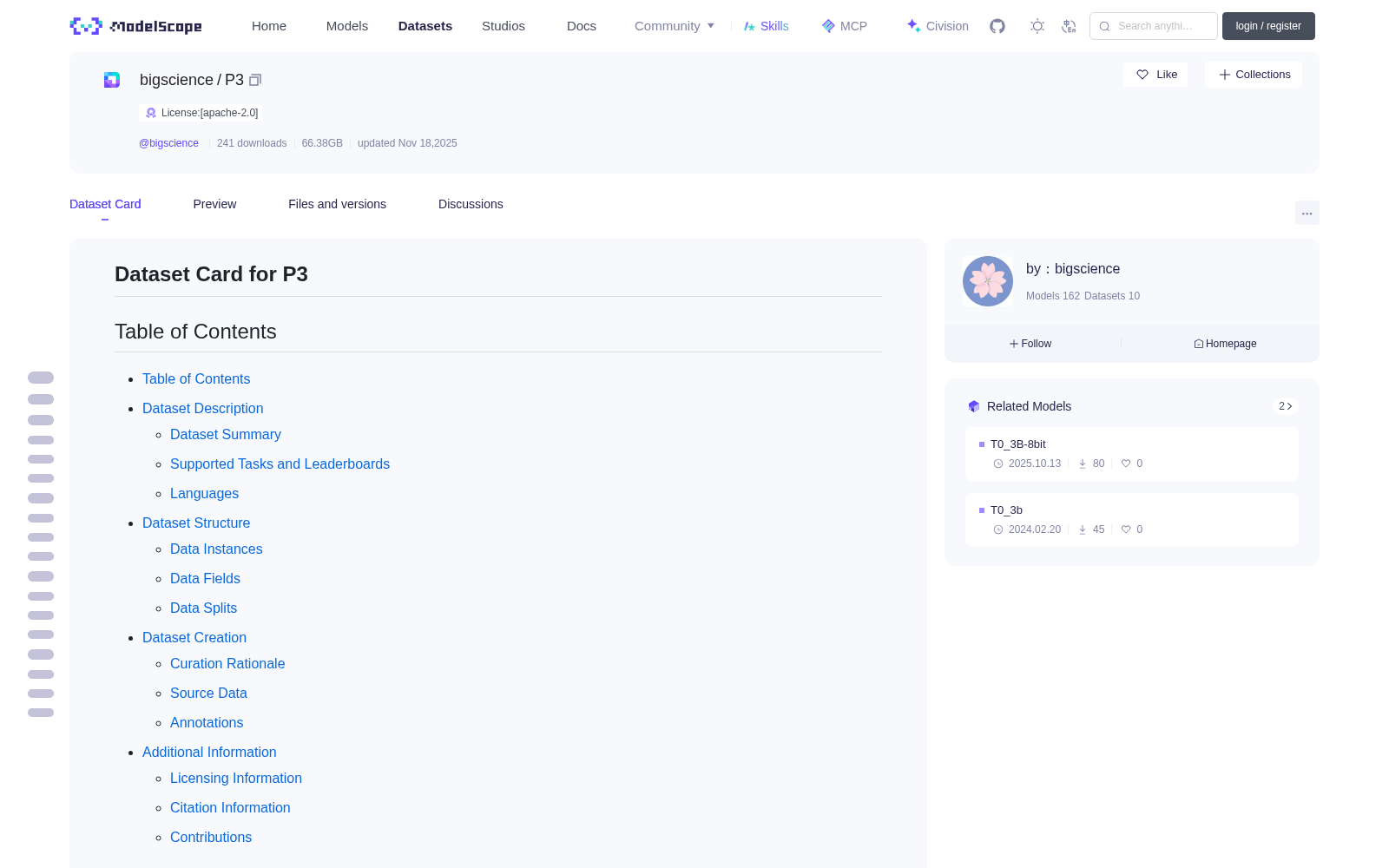Jump to Data Splits section
Image resolution: width=1389 pixels, height=868 pixels.
click(x=203, y=608)
